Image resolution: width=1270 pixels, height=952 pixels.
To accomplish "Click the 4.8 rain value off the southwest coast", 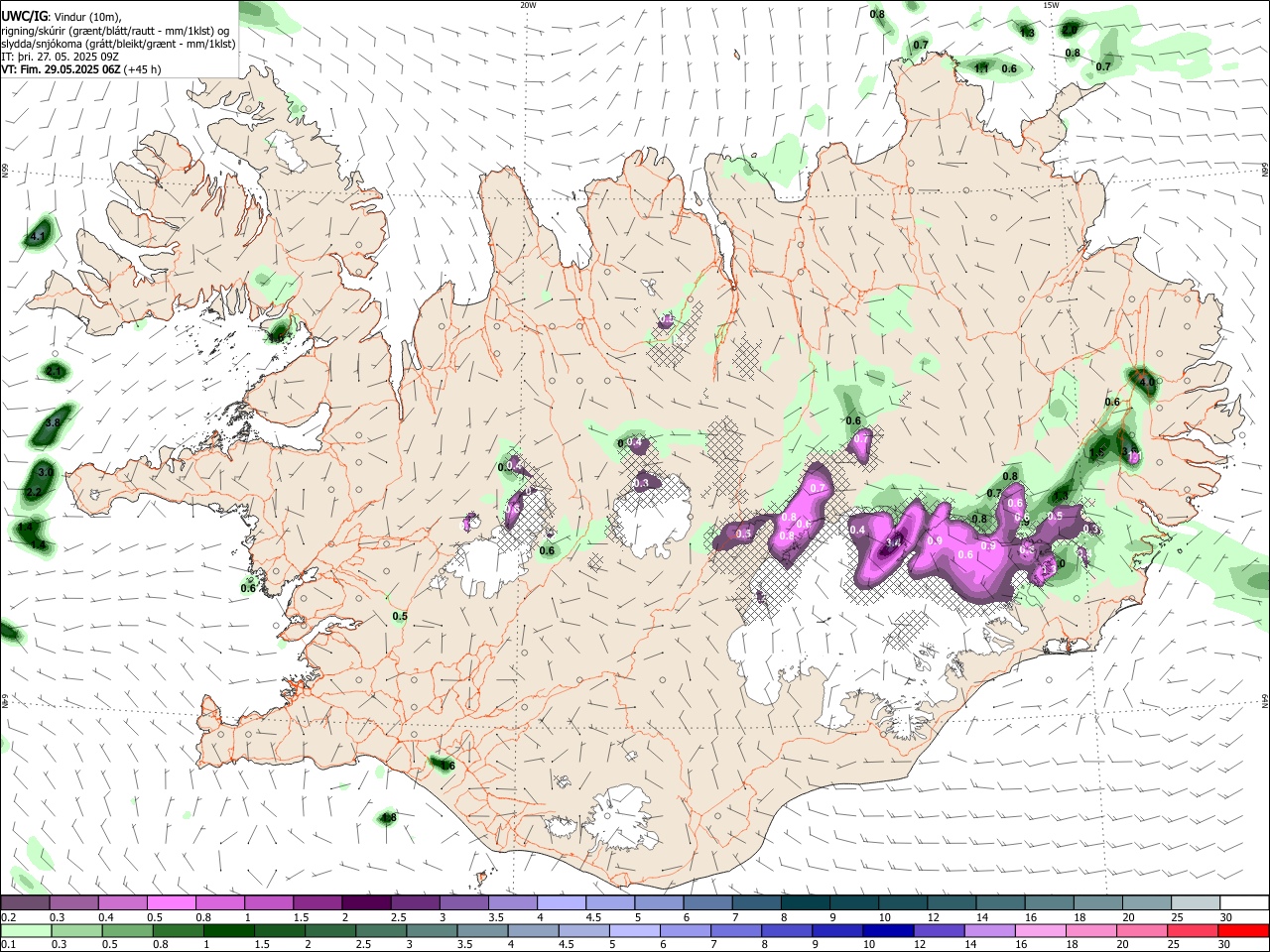I will tap(389, 818).
